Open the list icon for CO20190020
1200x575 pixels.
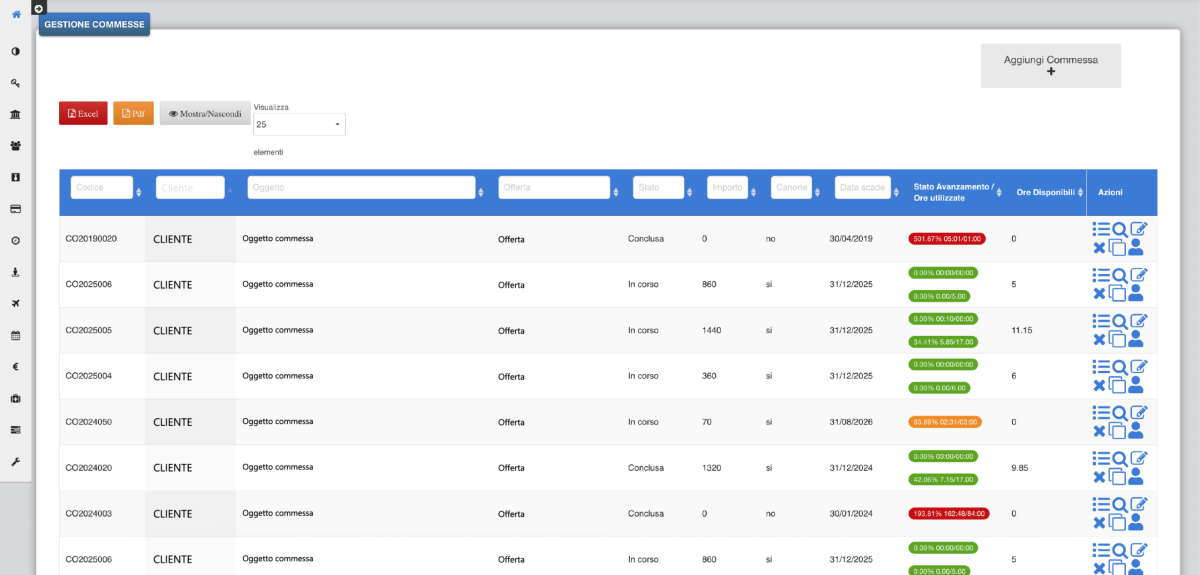point(1101,229)
